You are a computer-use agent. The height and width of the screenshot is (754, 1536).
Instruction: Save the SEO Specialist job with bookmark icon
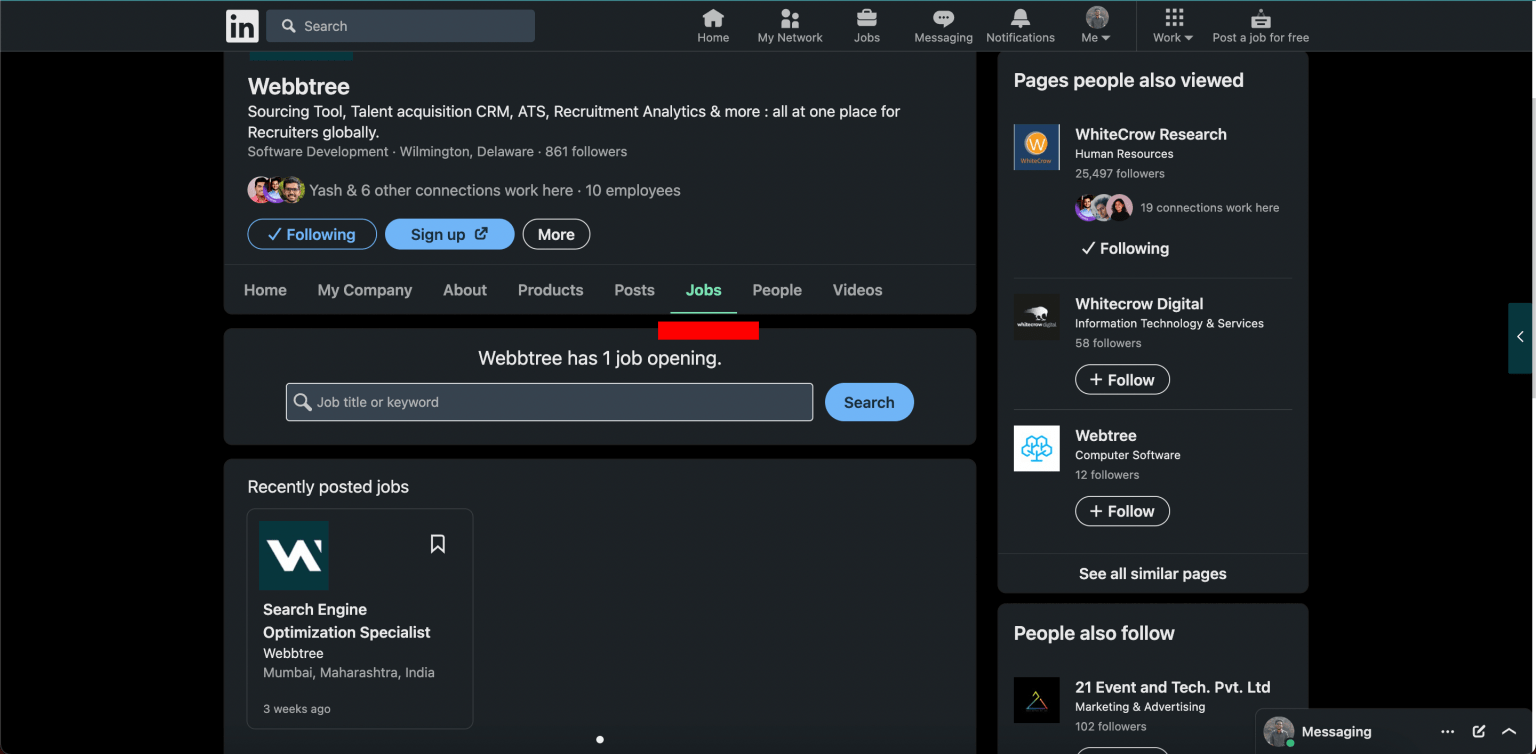pyautogui.click(x=437, y=544)
